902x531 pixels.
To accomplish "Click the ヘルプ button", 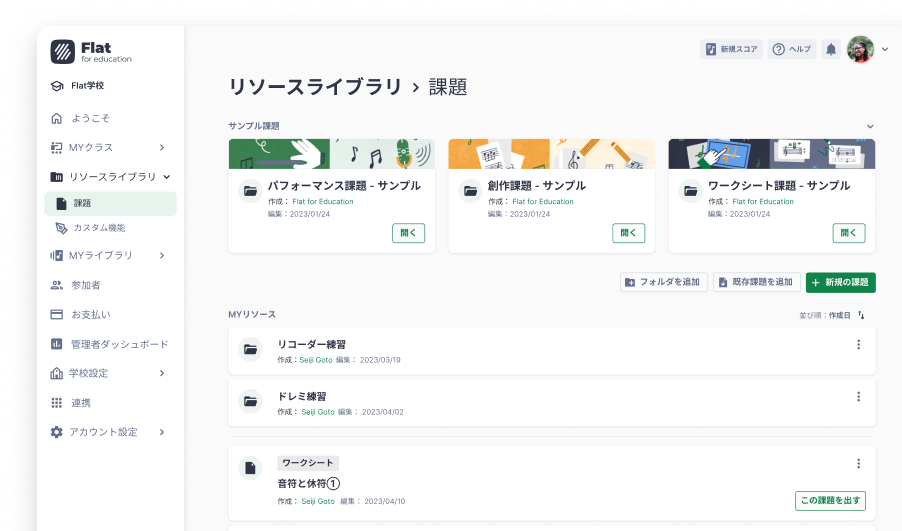I will (792, 49).
